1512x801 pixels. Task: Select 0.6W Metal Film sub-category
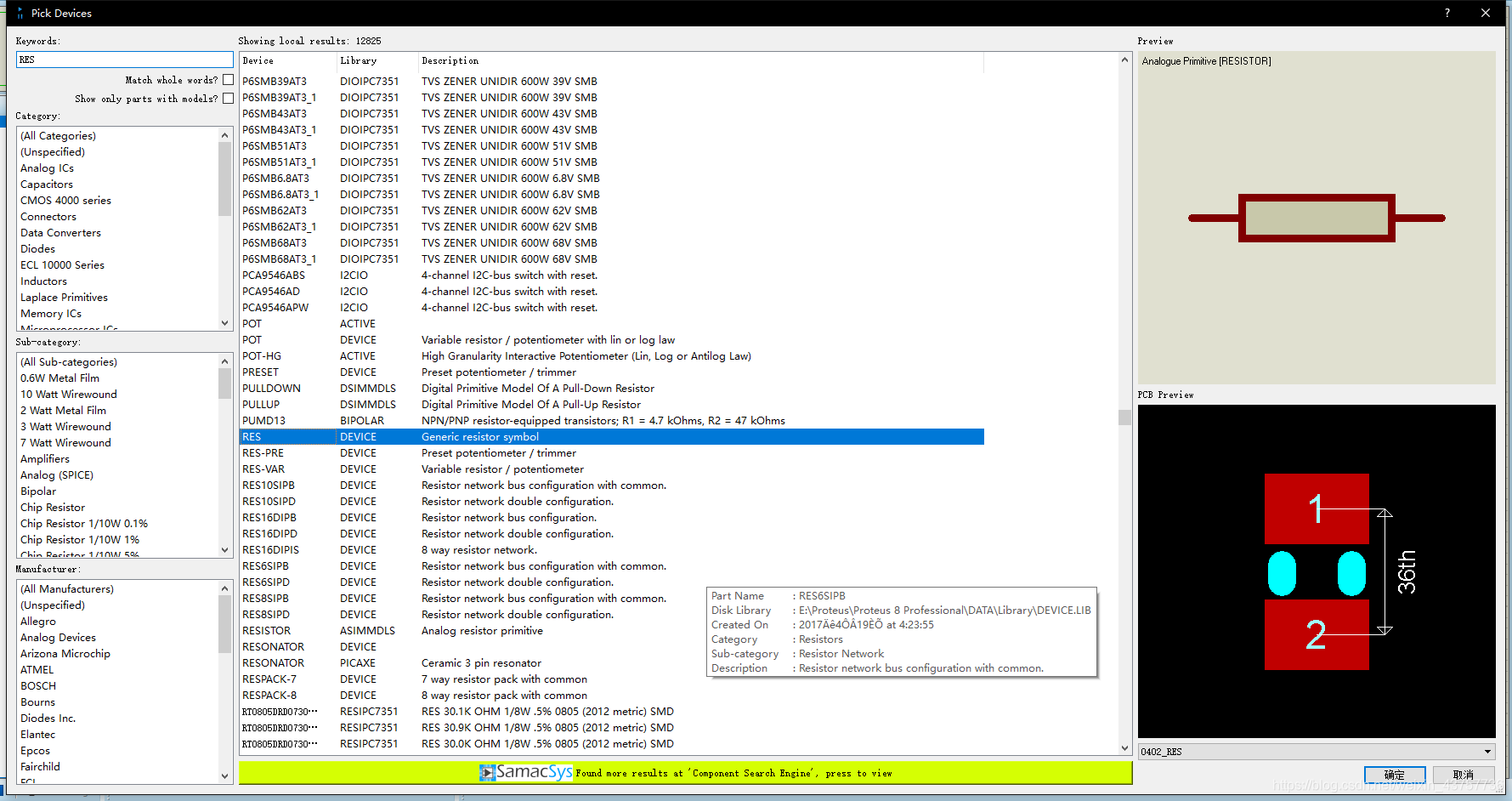[59, 378]
